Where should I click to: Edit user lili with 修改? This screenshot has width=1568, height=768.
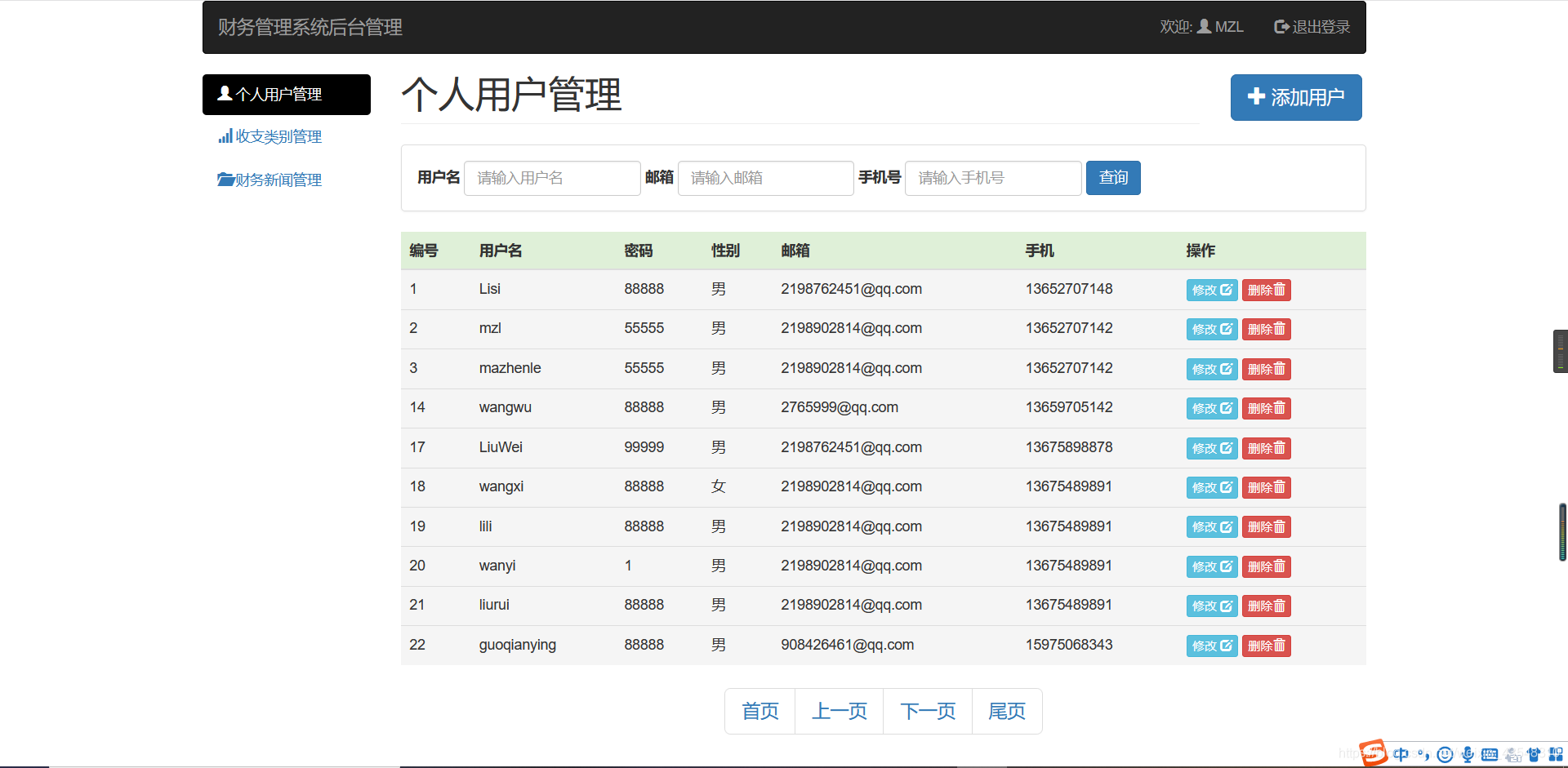[x=1212, y=526]
